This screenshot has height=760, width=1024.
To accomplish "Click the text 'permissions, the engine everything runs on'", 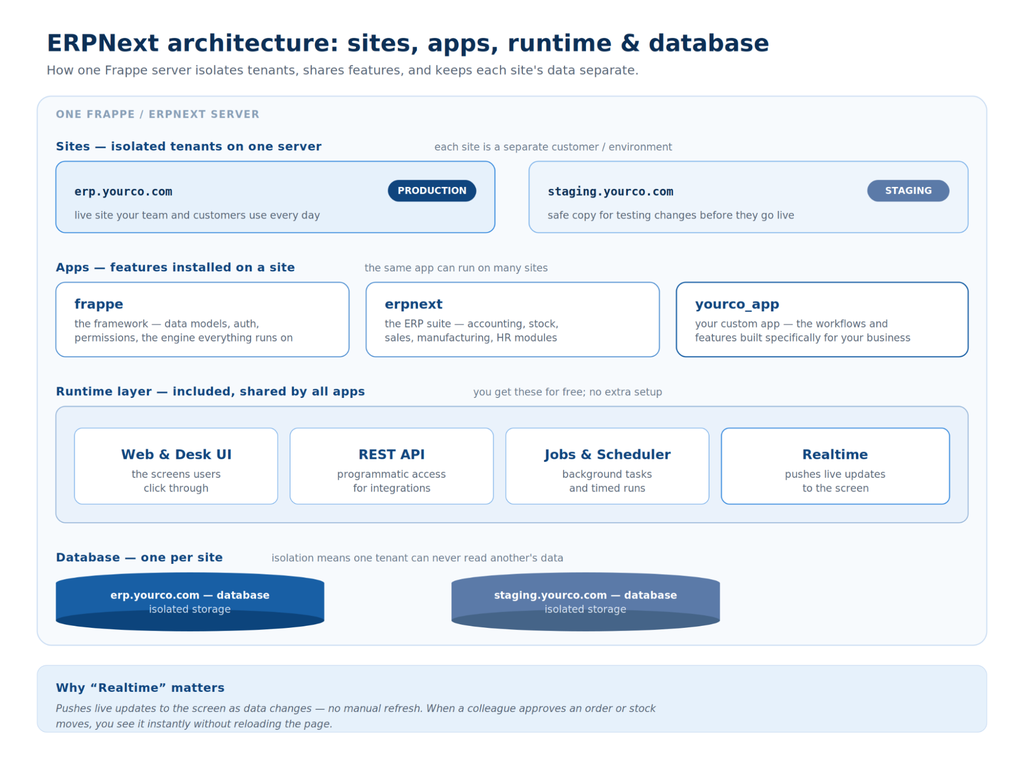I will tap(184, 338).
